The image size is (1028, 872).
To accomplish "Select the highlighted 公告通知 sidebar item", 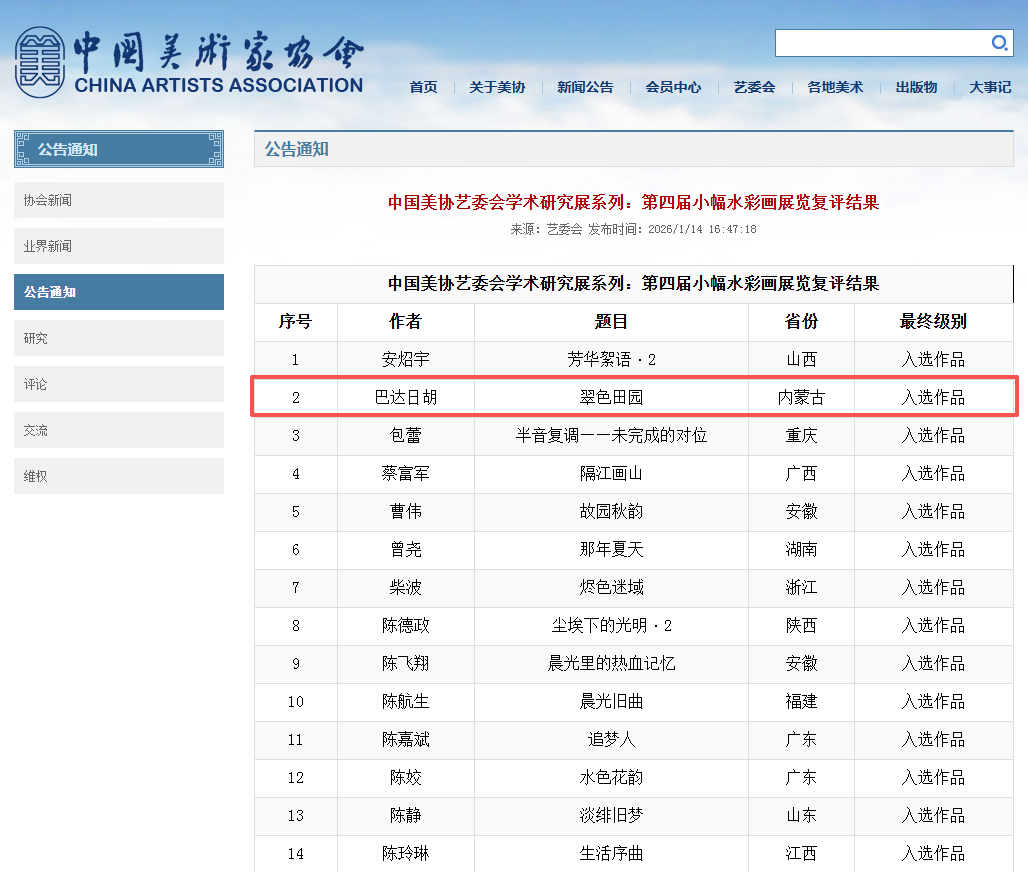I will [x=119, y=292].
